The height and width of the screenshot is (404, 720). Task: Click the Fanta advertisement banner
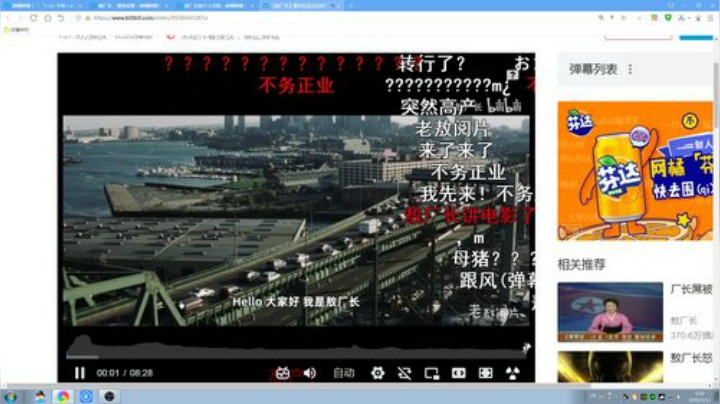[x=636, y=171]
